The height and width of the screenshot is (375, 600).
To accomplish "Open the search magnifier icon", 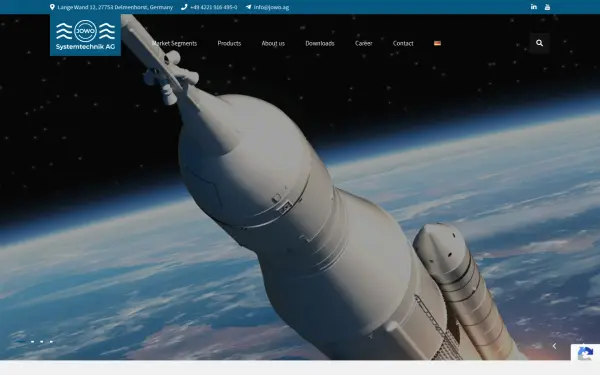I will pyautogui.click(x=540, y=43).
